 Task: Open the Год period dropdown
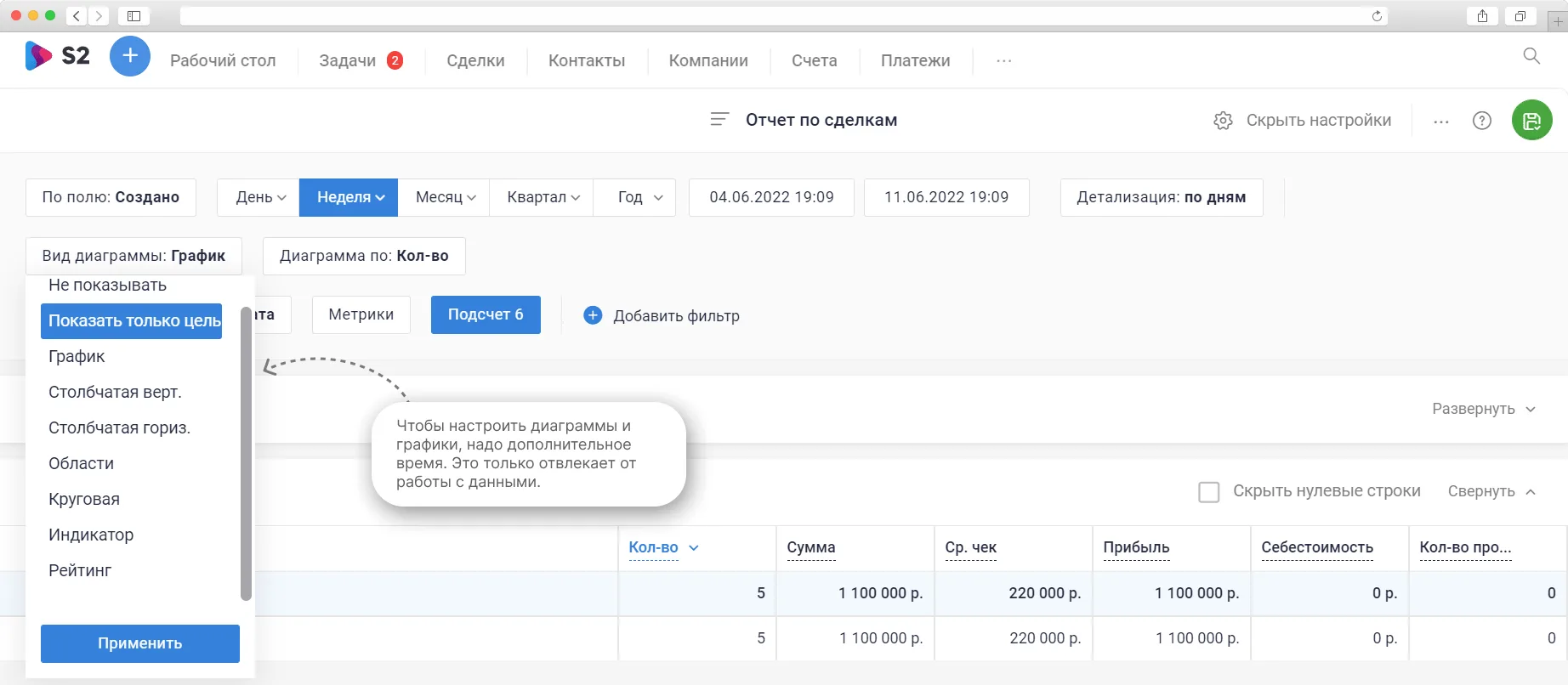(x=635, y=197)
